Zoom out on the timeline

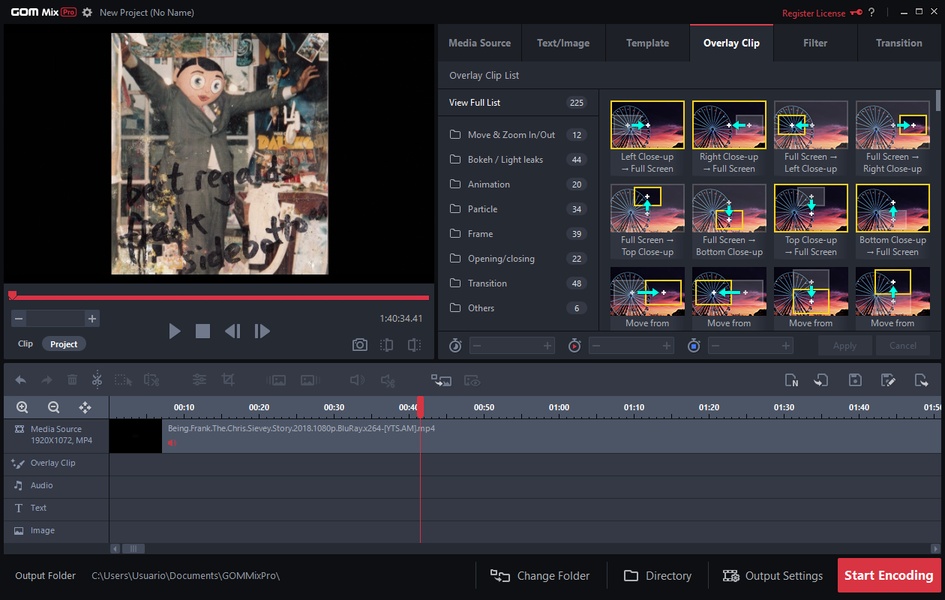pyautogui.click(x=54, y=407)
